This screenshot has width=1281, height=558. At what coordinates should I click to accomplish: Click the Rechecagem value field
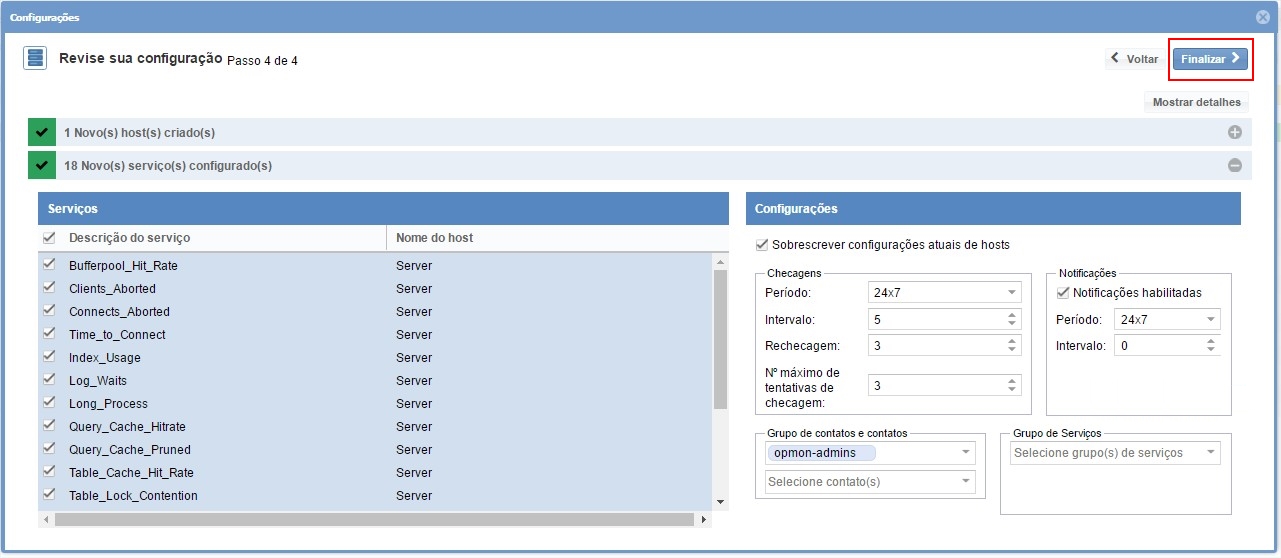tap(935, 346)
